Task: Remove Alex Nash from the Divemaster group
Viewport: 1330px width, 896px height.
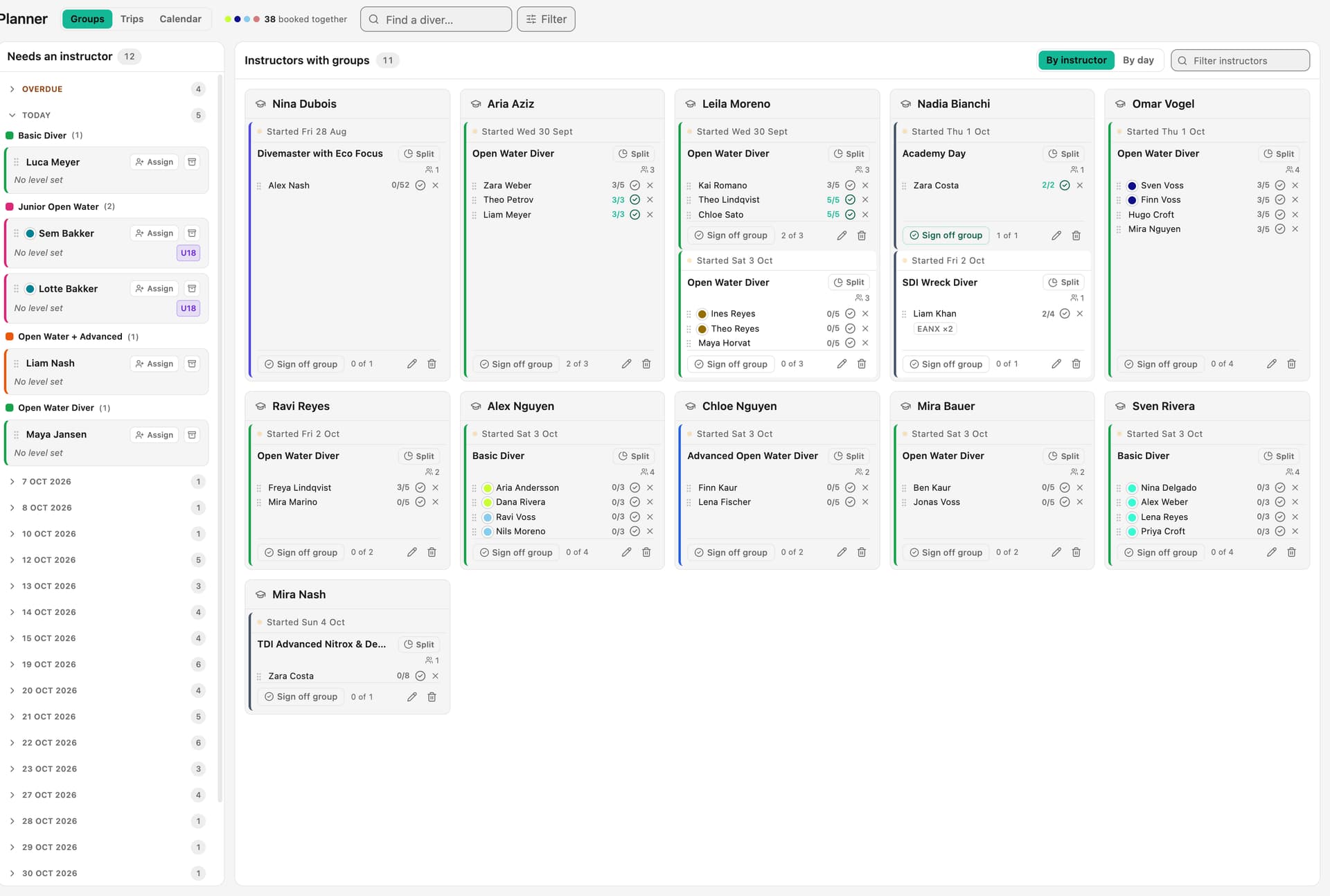Action: click(x=436, y=186)
